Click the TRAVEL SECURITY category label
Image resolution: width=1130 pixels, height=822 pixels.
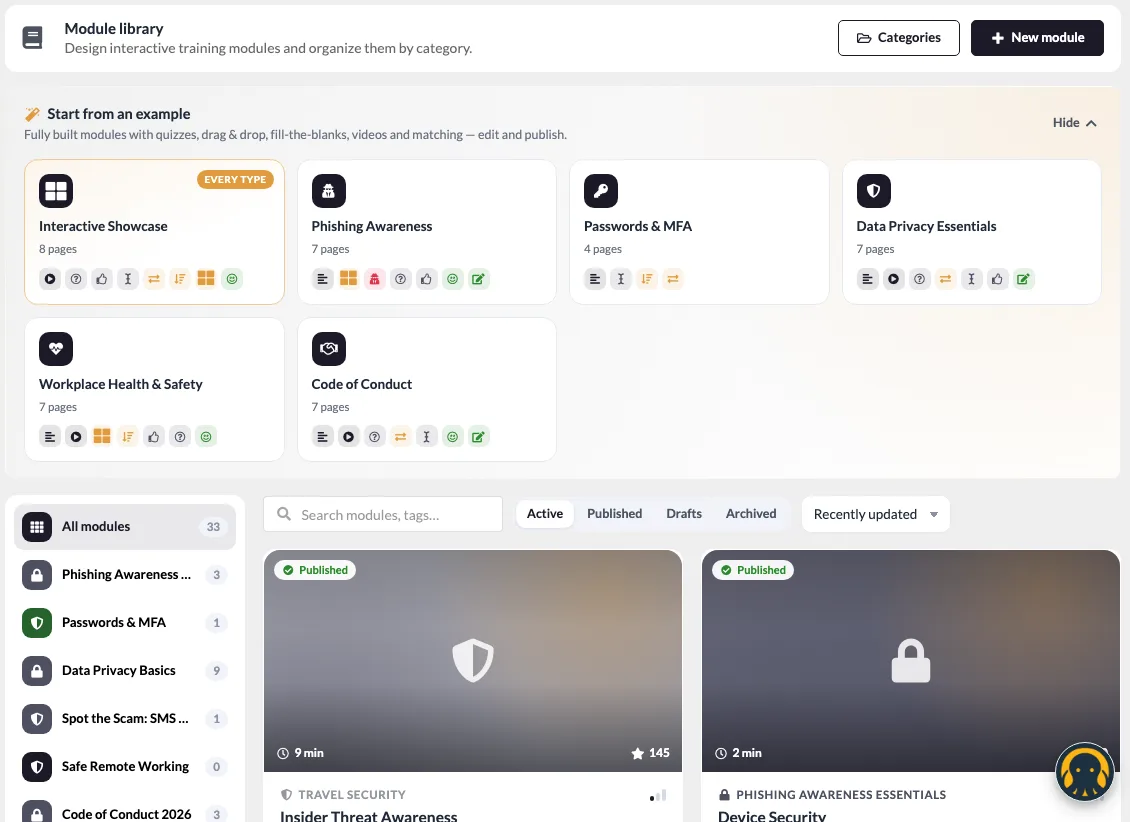tap(352, 795)
